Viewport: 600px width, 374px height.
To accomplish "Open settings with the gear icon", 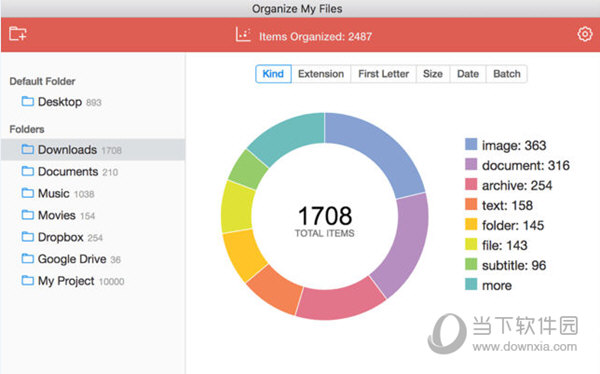I will (585, 34).
